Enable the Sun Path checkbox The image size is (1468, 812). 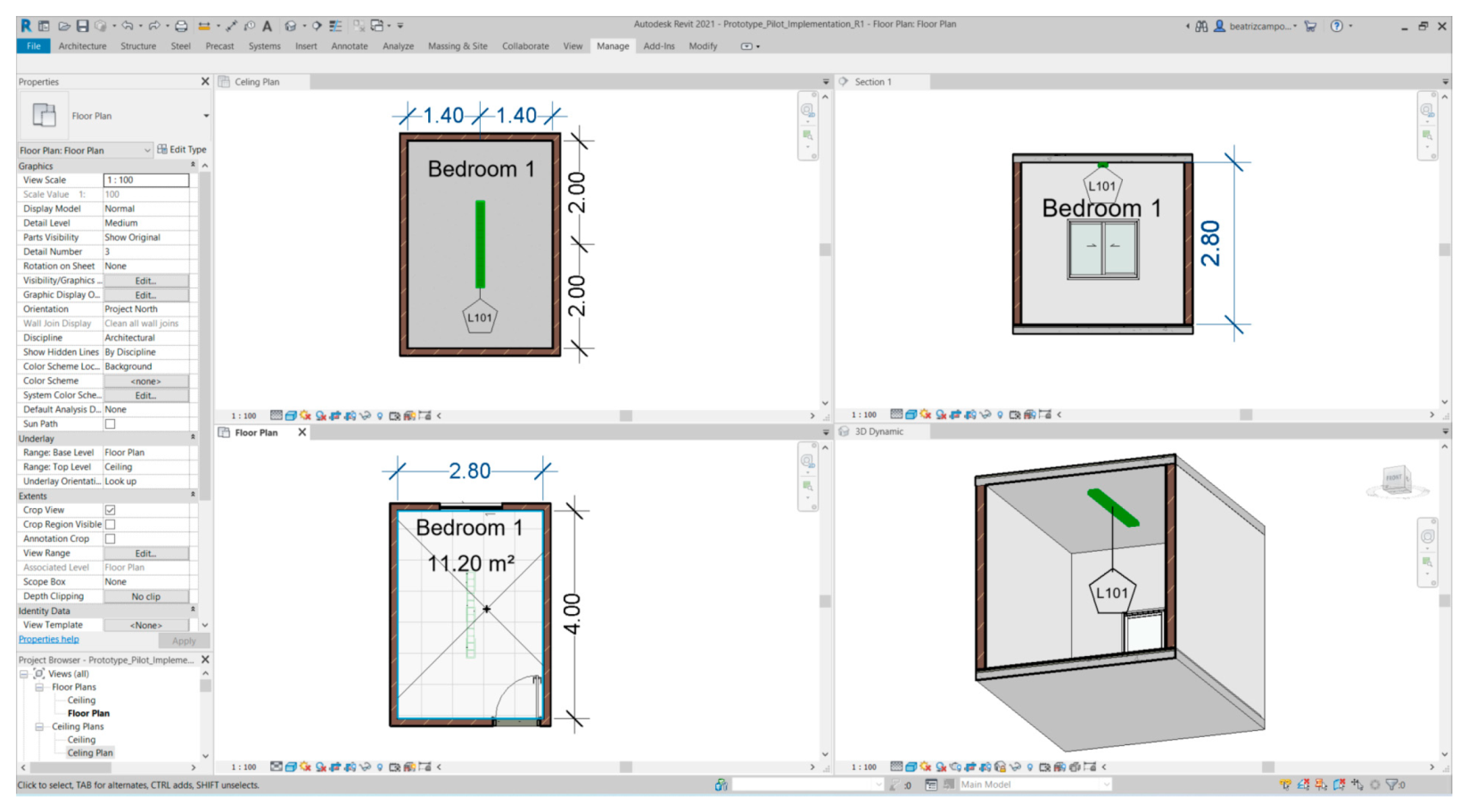[111, 424]
